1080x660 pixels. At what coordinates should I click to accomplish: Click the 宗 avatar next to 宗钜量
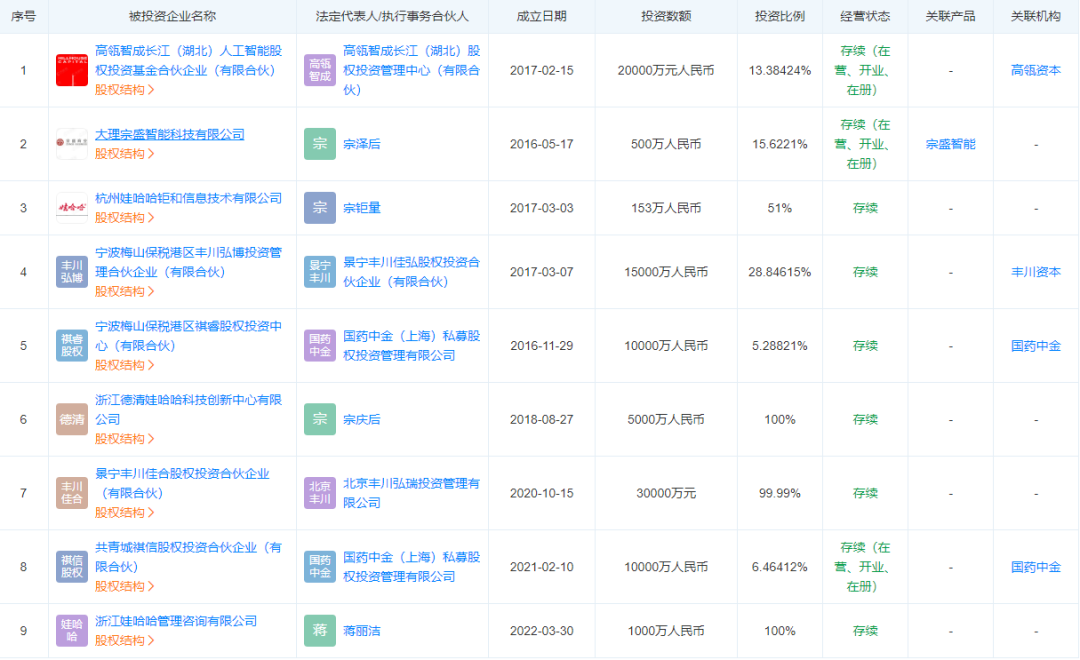(320, 208)
